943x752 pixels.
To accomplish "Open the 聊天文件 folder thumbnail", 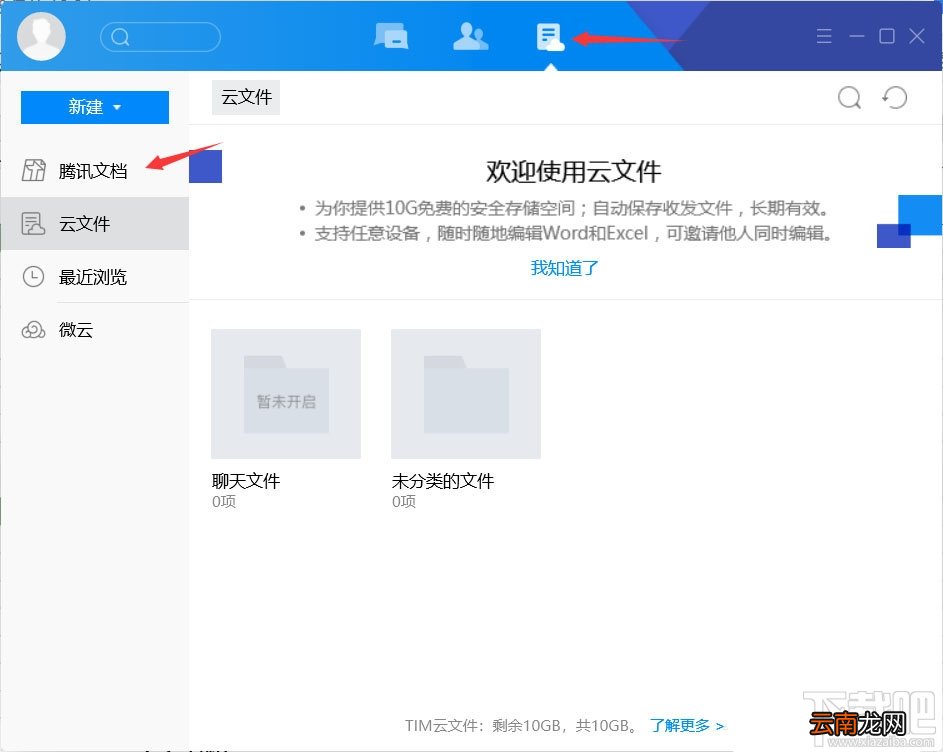I will click(286, 394).
